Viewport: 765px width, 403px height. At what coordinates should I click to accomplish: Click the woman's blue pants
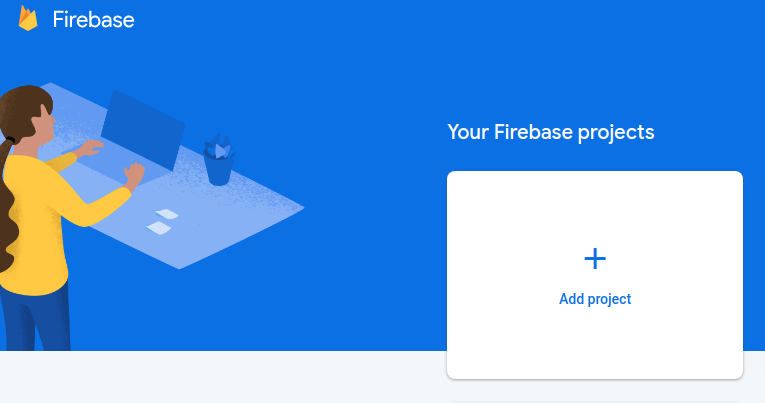point(35,320)
